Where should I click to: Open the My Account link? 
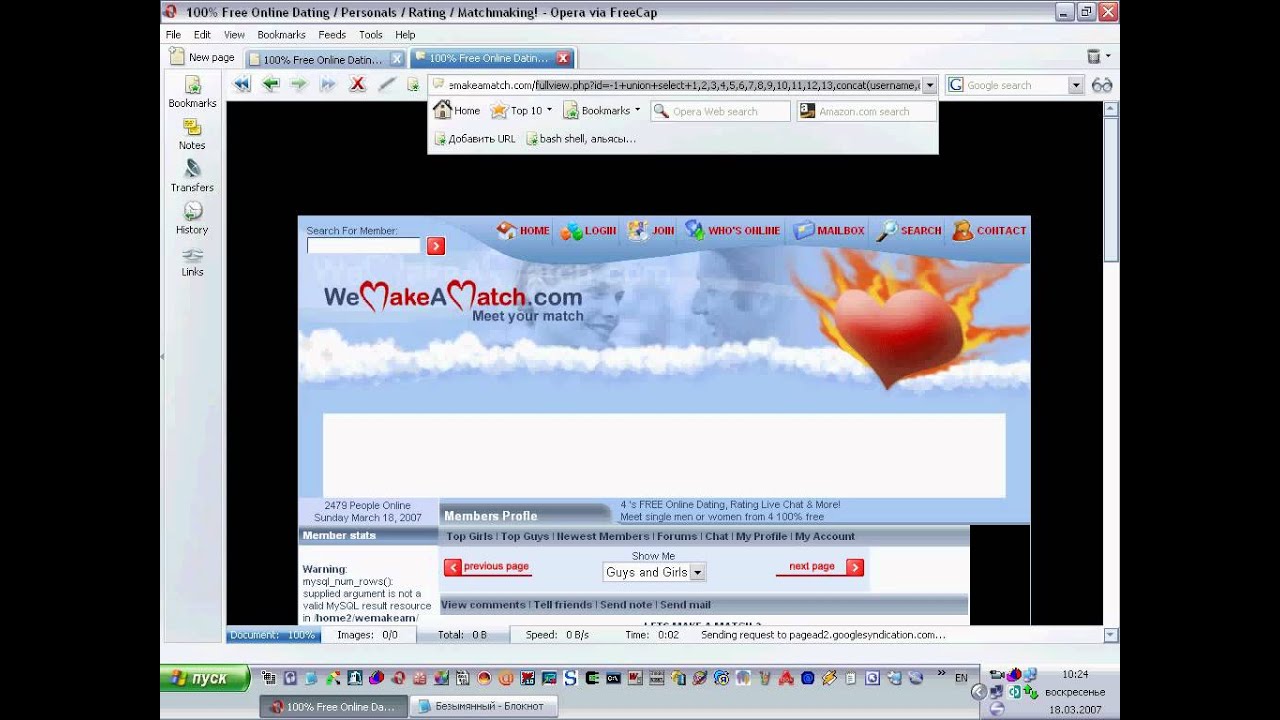825,537
